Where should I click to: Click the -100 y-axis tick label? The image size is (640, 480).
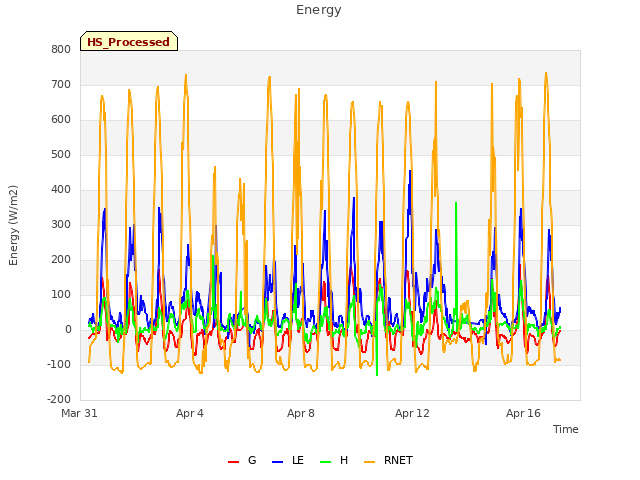tap(59, 364)
